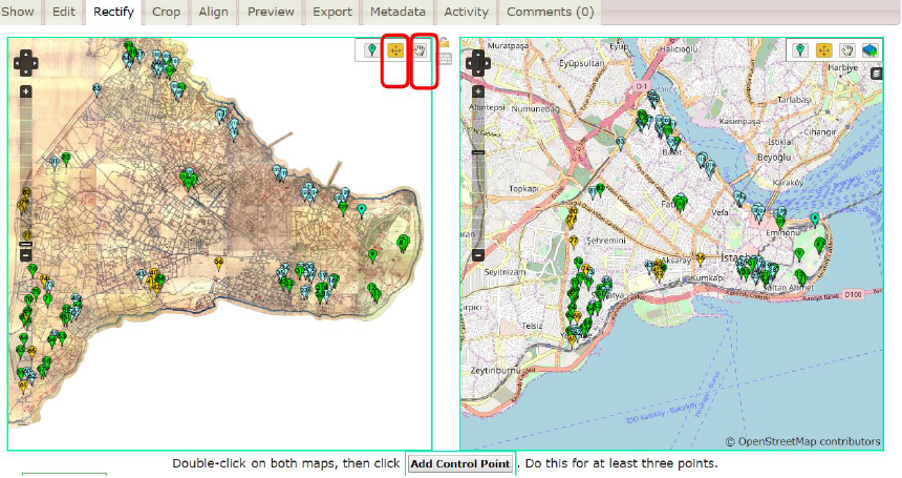902x478 pixels.
Task: Select add control point tool on left map
Action: [371, 50]
